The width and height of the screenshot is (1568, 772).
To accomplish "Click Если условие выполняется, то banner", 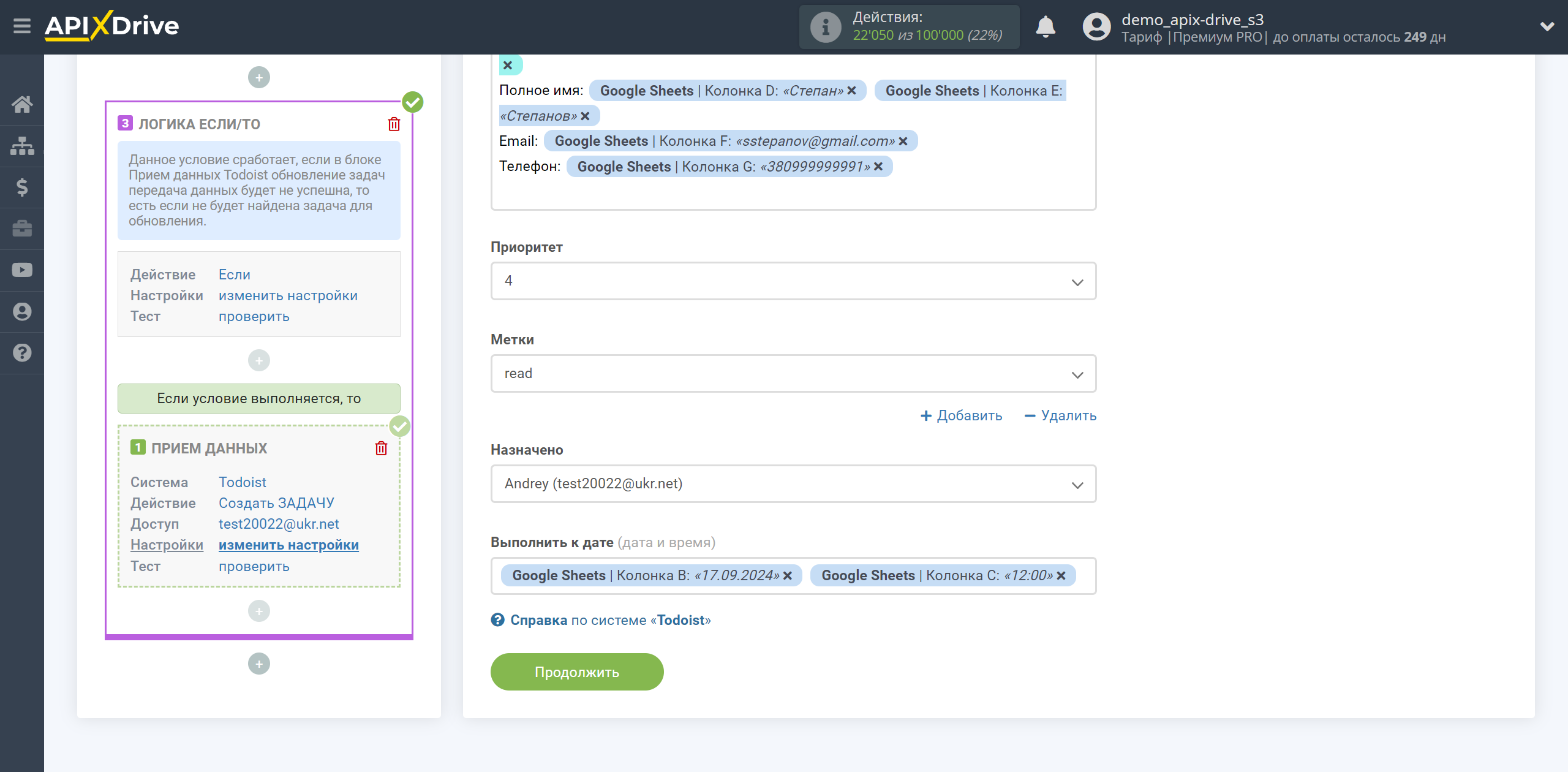I will [259, 398].
